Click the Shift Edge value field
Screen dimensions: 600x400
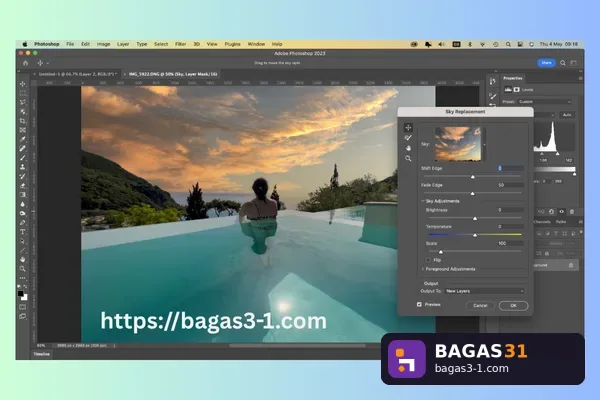(510, 168)
